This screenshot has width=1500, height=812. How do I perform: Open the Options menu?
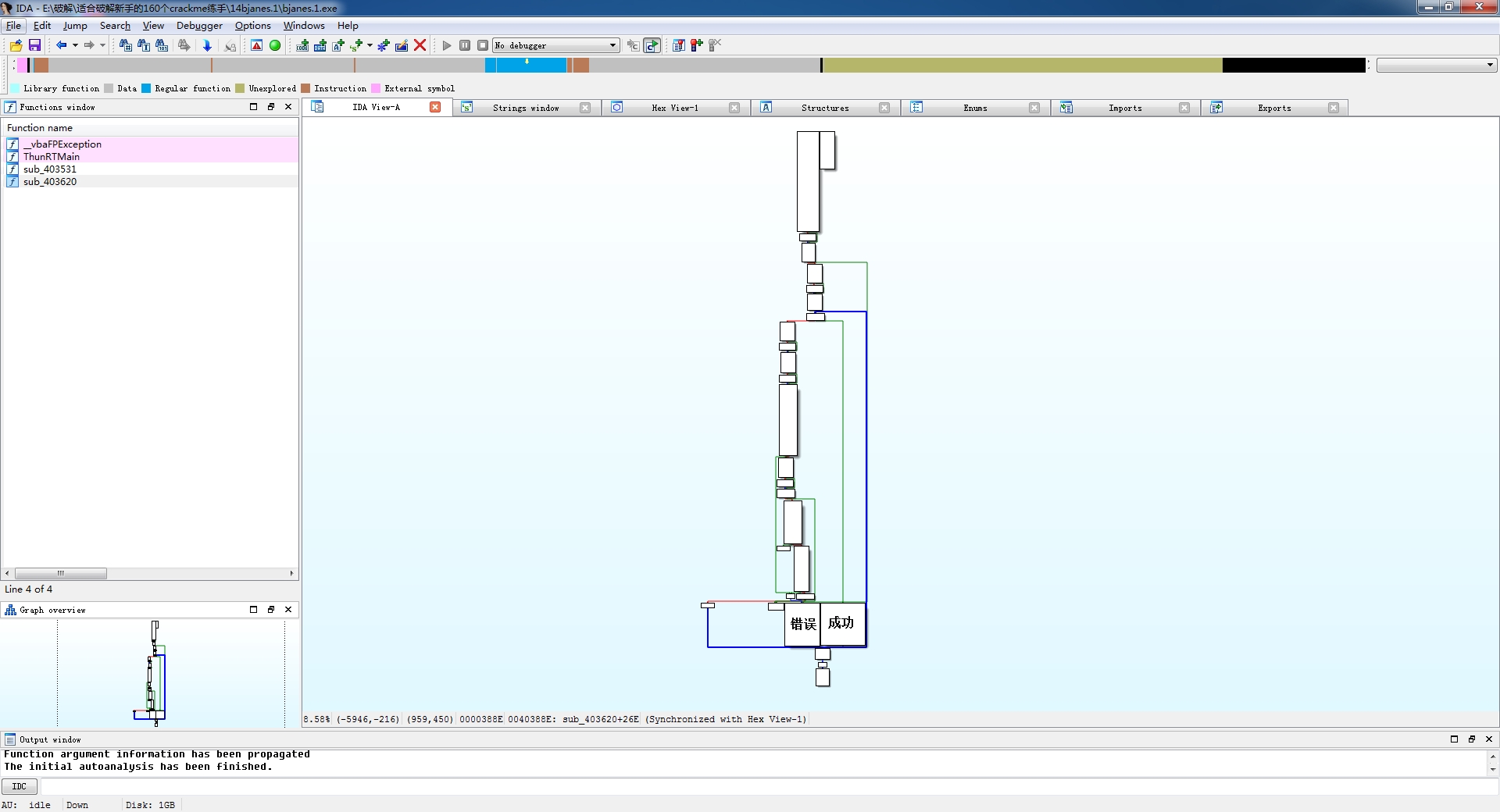click(253, 26)
